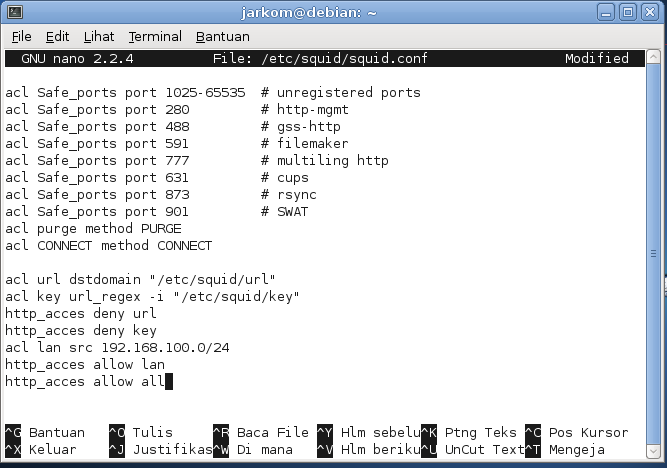Close the jarkom@debian terminal window
667x468 pixels.
pyautogui.click(x=650, y=12)
